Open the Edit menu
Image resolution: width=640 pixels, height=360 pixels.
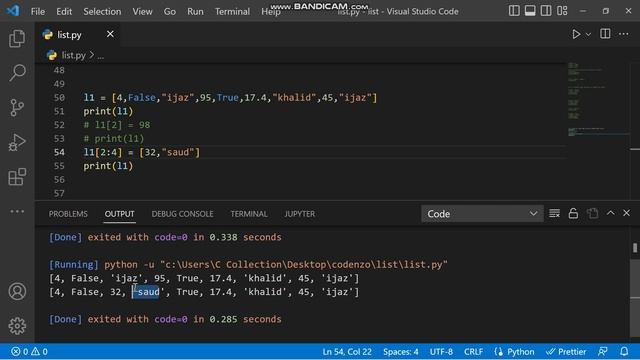click(x=64, y=11)
